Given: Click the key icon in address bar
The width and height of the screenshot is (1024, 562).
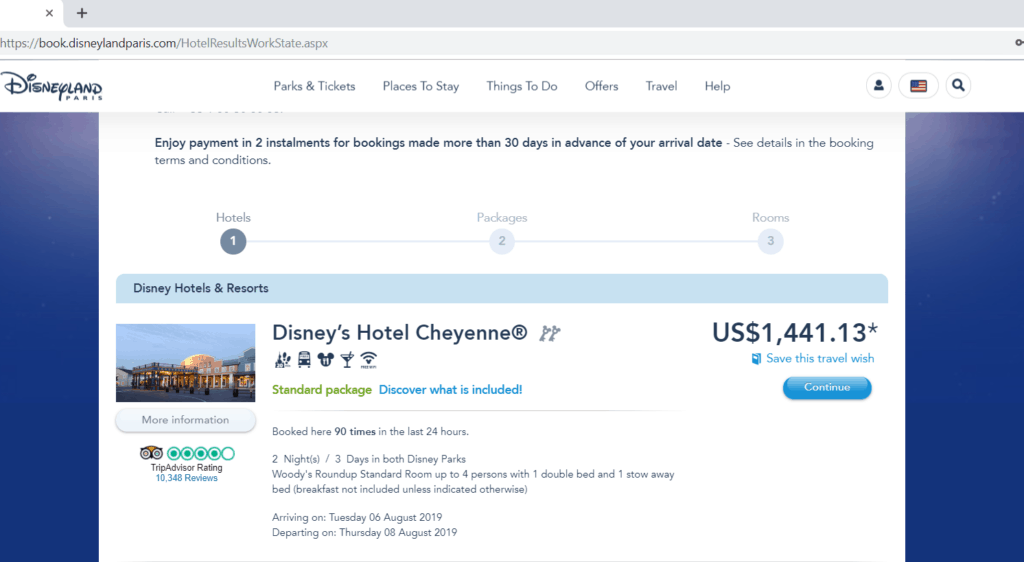Looking at the screenshot, I should point(1019,42).
